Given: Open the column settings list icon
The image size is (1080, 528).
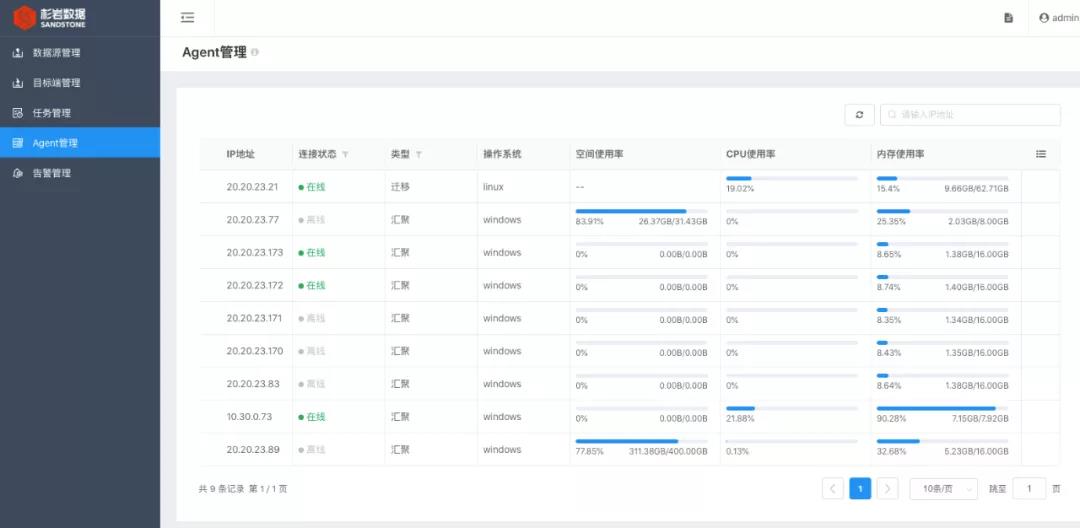Looking at the screenshot, I should 1041,154.
